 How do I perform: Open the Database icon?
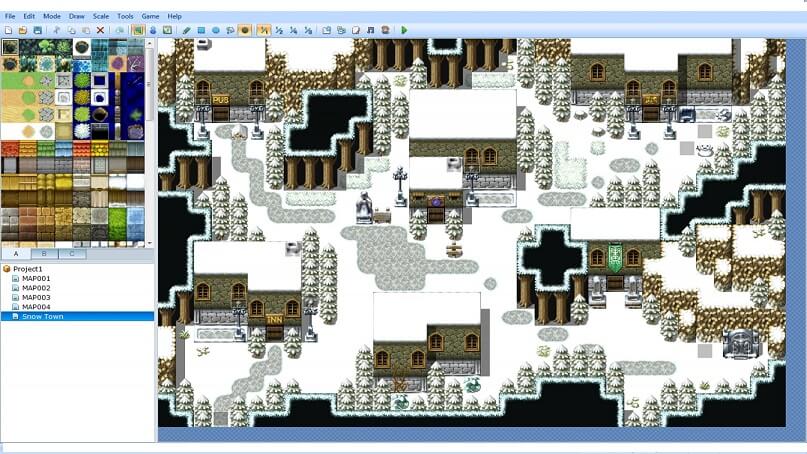[326, 30]
